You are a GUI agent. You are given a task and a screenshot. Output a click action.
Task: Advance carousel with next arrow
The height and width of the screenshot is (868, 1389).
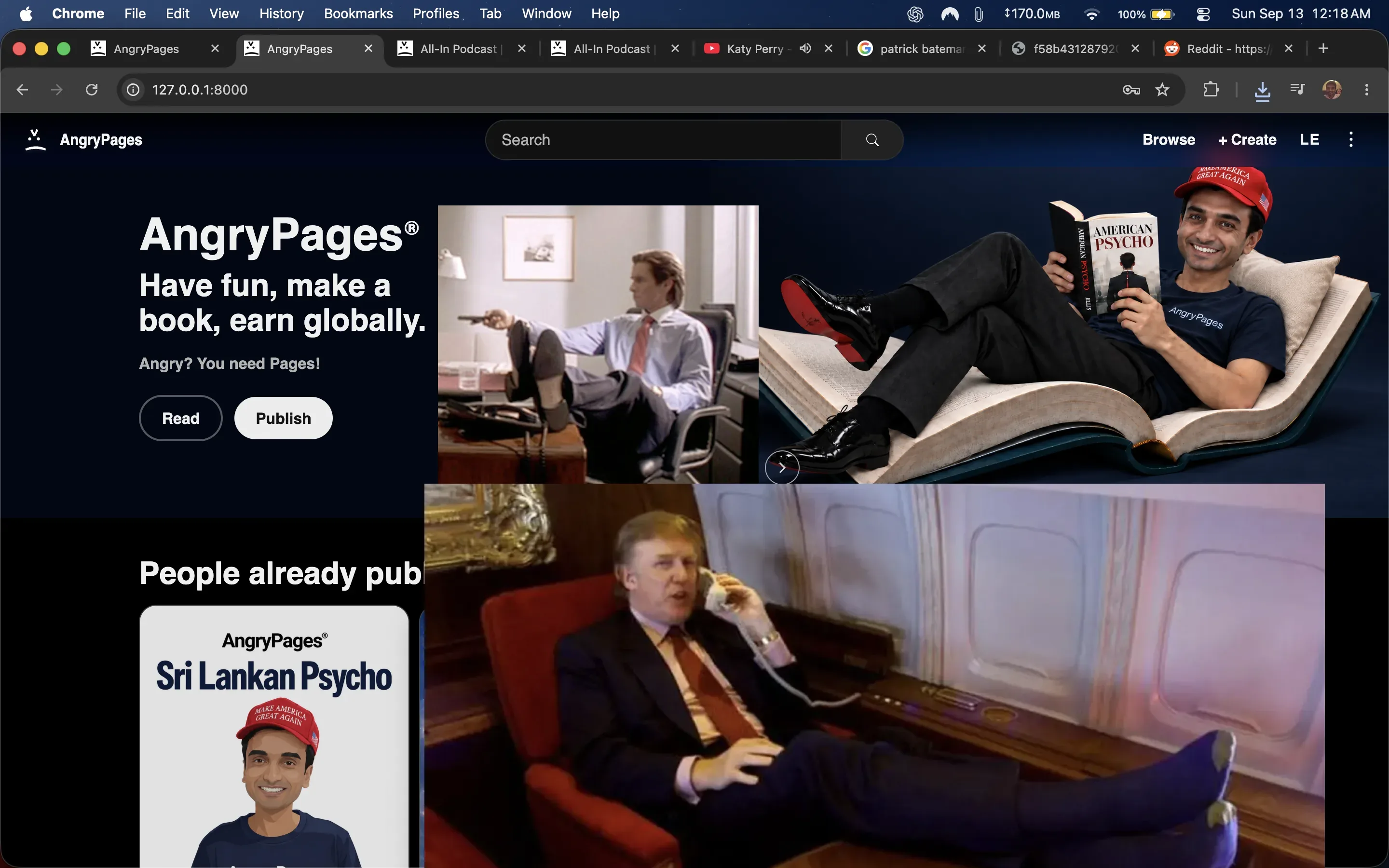[782, 467]
